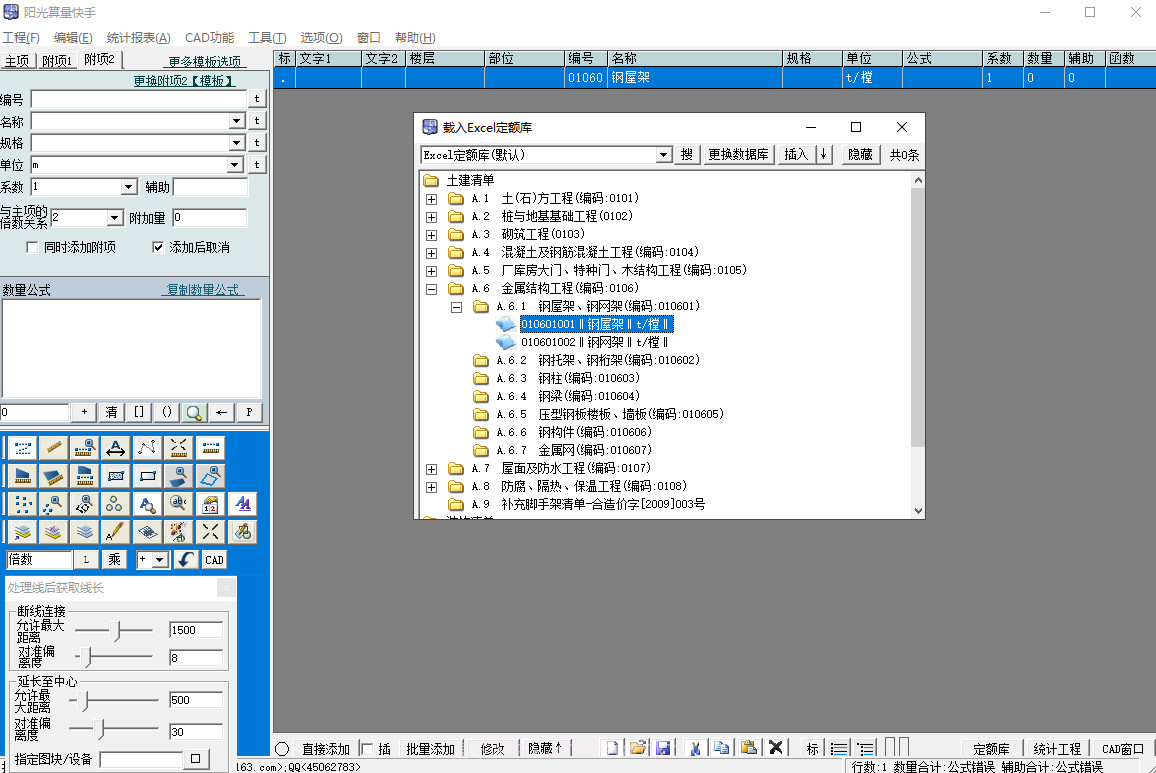
Task: Enable the 同时添加附项 checkbox
Action: pos(31,247)
